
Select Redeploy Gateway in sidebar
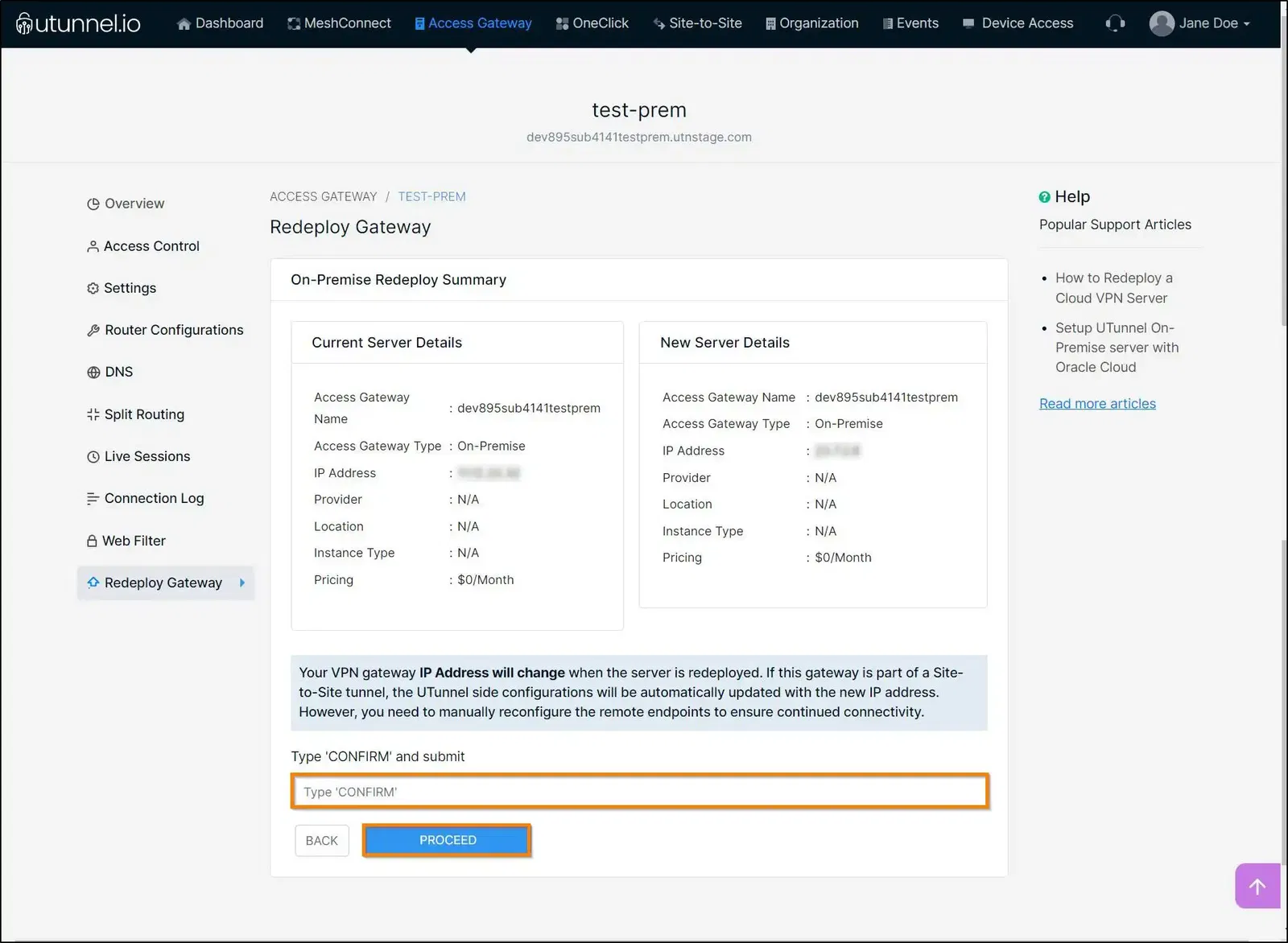(166, 583)
